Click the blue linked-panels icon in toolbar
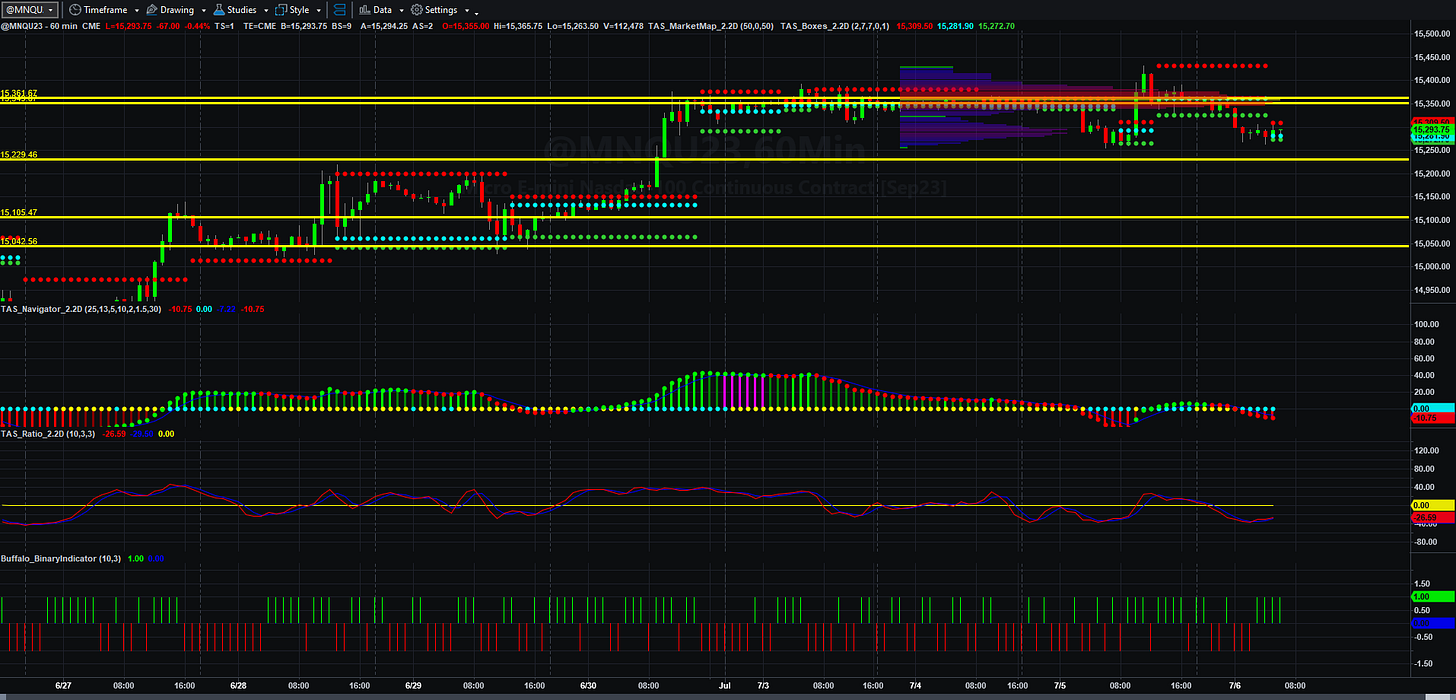 click(x=339, y=10)
